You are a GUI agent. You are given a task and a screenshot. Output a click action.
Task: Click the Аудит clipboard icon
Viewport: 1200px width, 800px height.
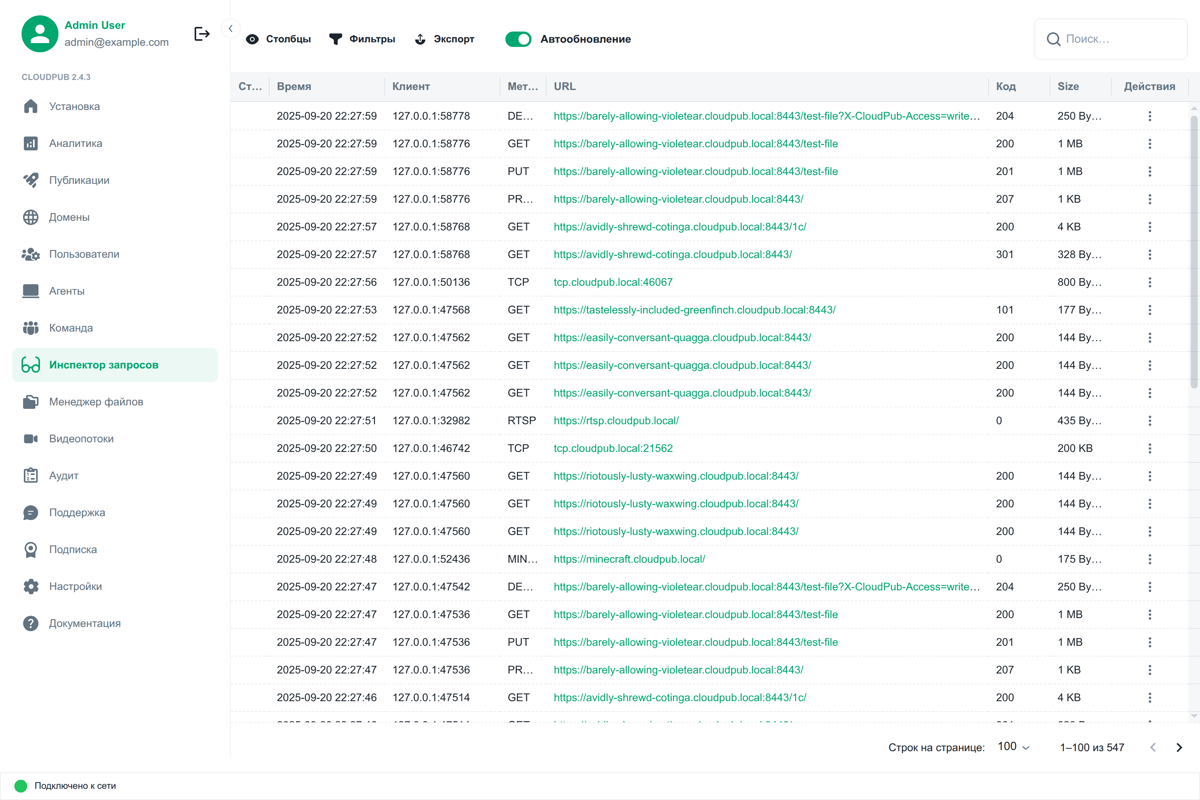[31, 476]
